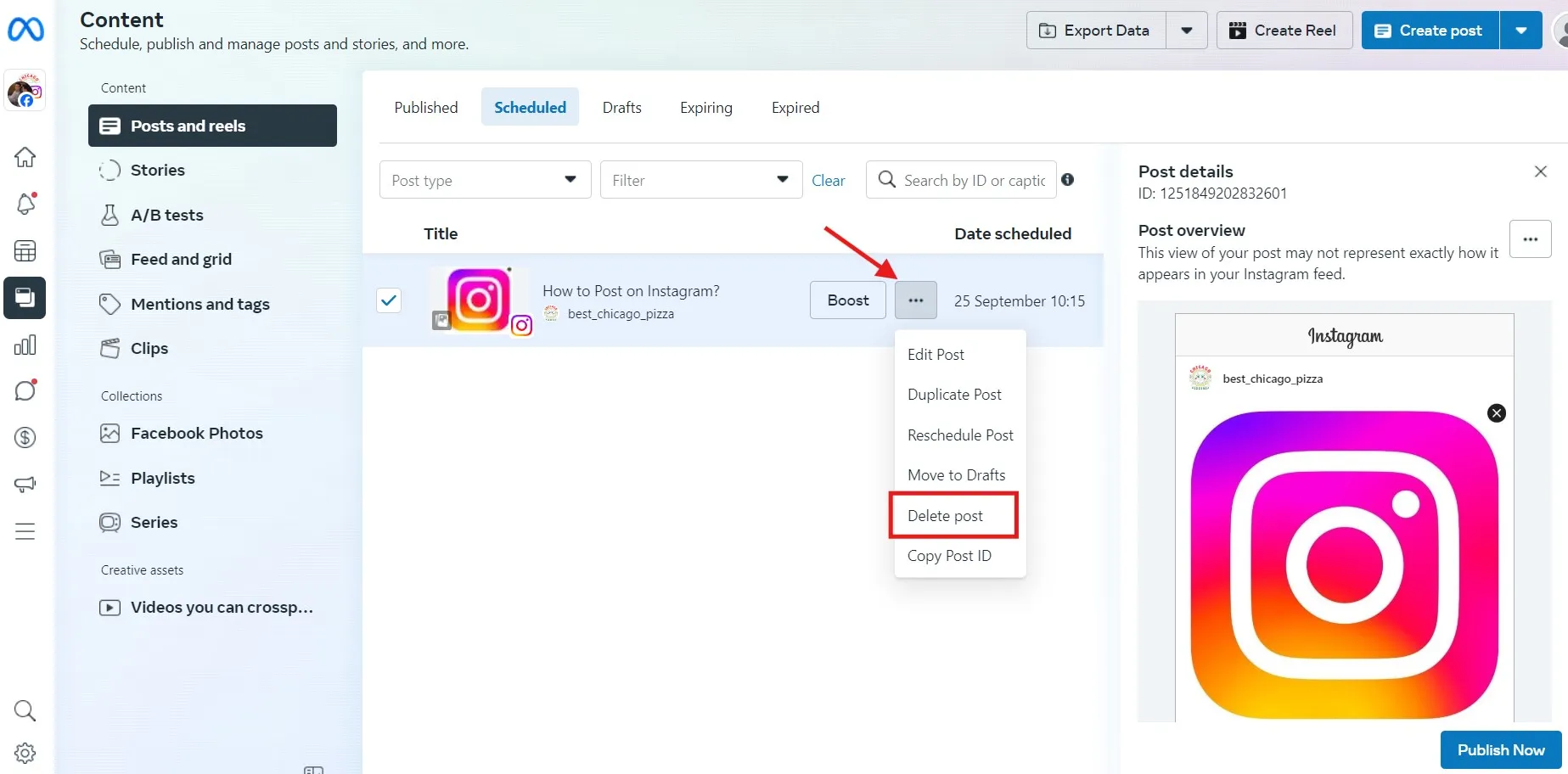Click the Create post button

[1430, 31]
